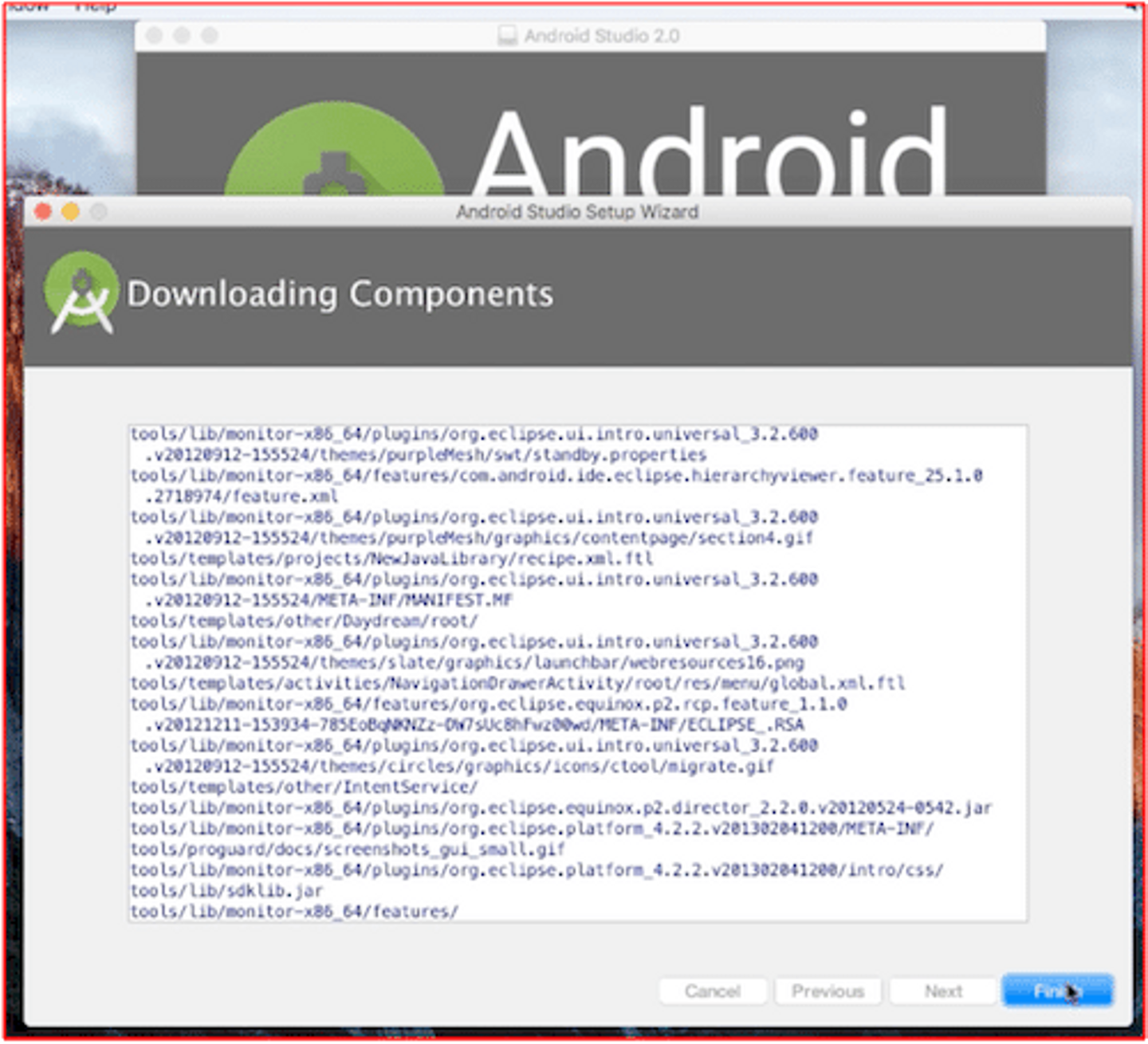
Task: Click the Android Studio logo beside Downloading Components
Action: pyautogui.click(x=81, y=292)
